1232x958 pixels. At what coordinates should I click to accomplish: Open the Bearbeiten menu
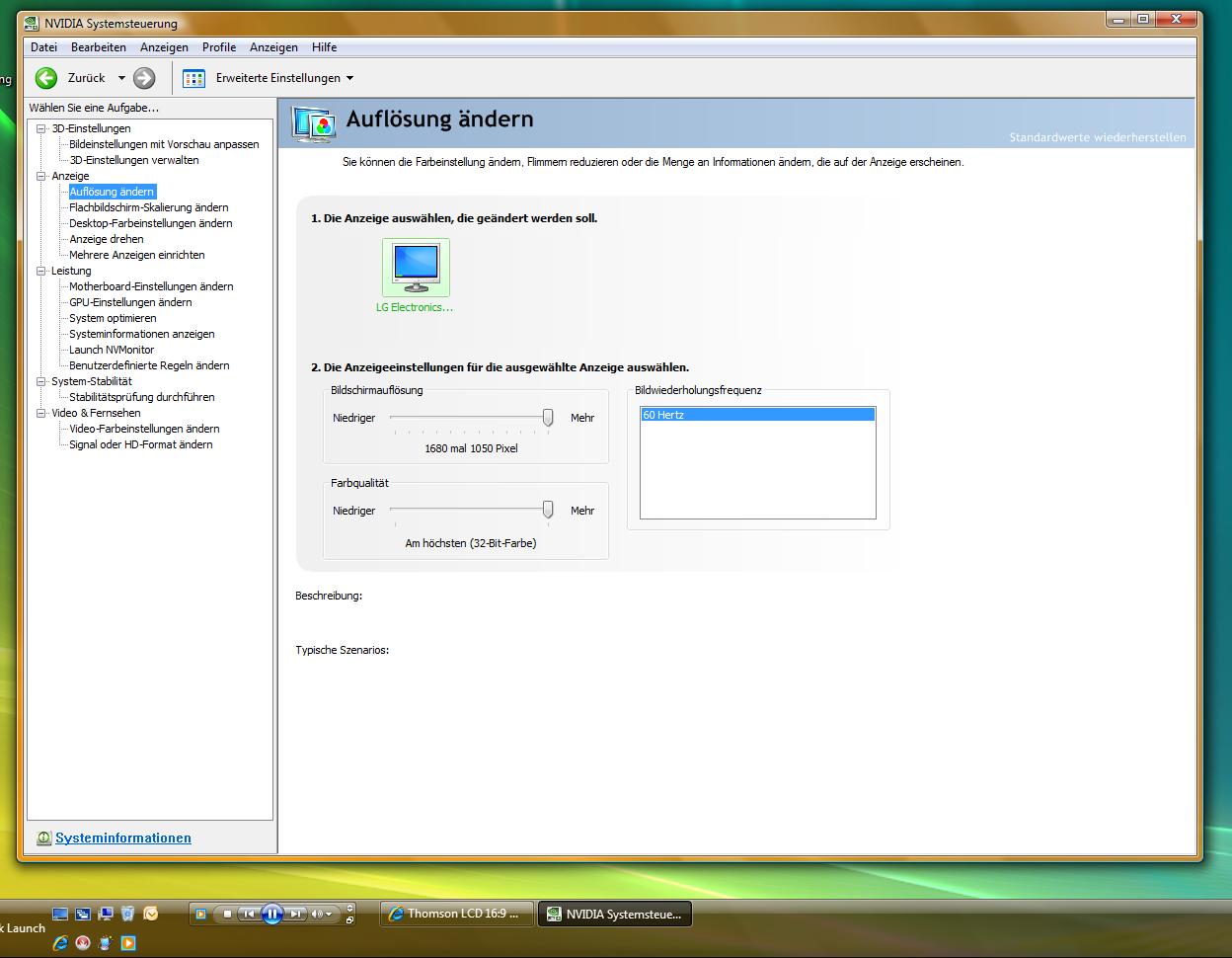[x=99, y=47]
